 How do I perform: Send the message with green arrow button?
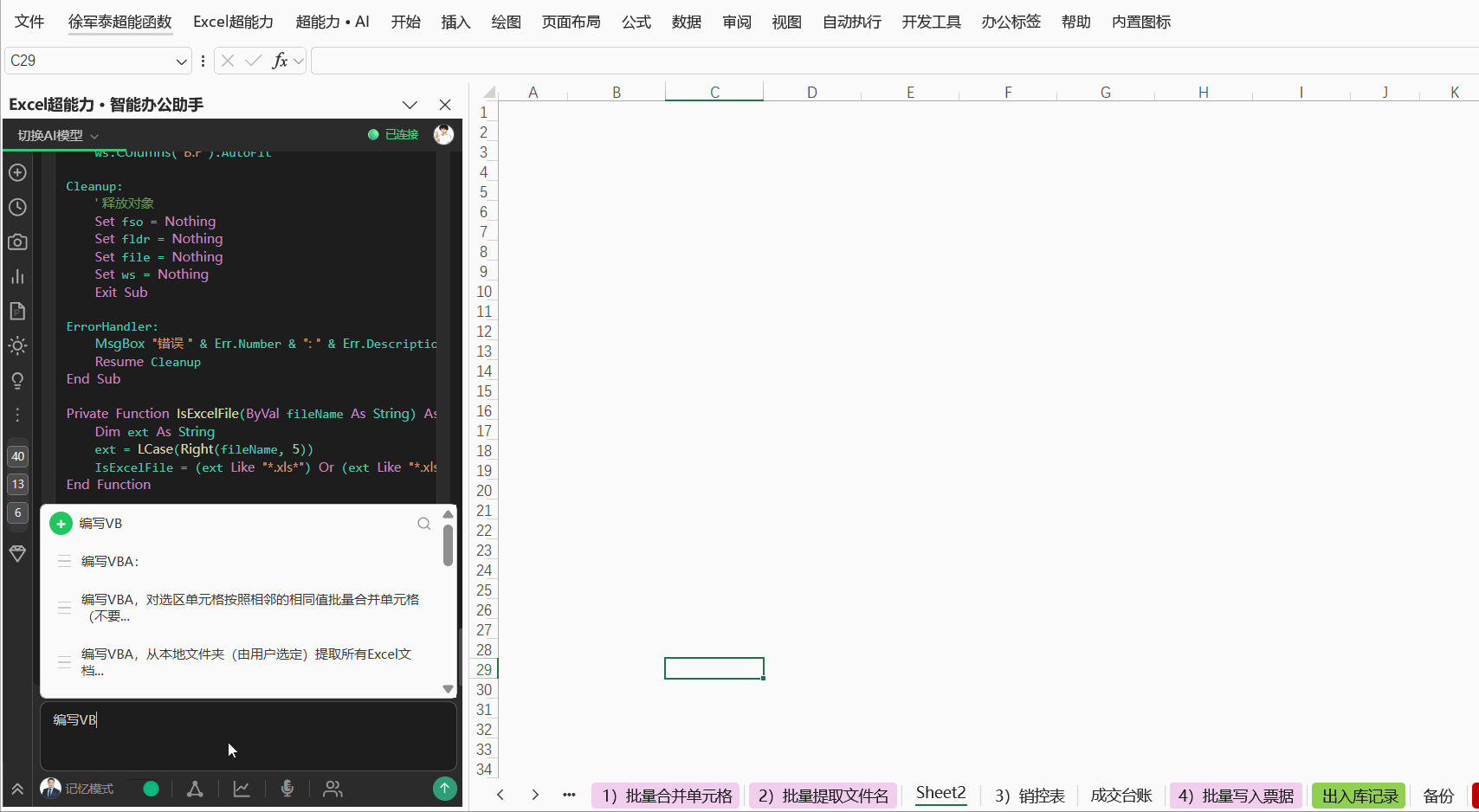click(444, 789)
